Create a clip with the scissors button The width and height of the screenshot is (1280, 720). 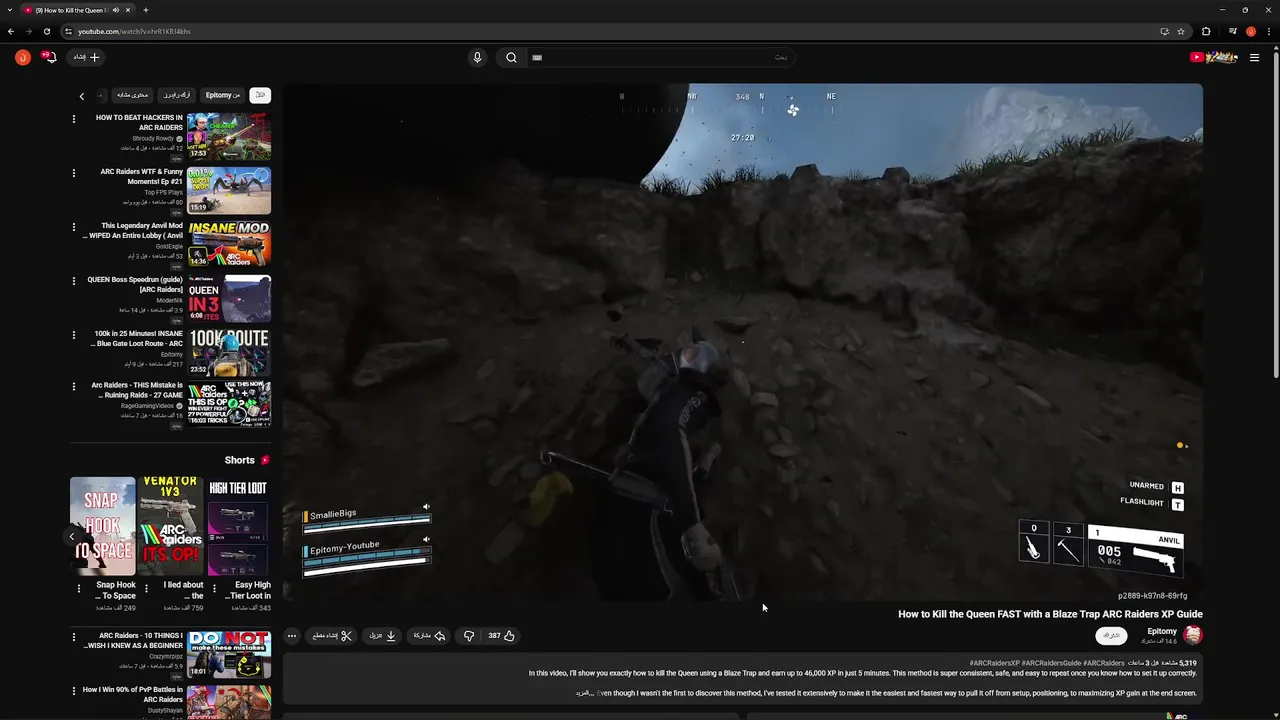pyautogui.click(x=332, y=635)
